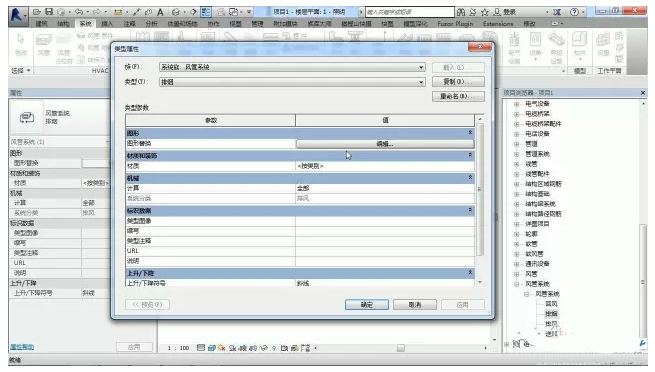655x372 pixels.
Task: Click the 材质 value cell
Action: [x=385, y=166]
